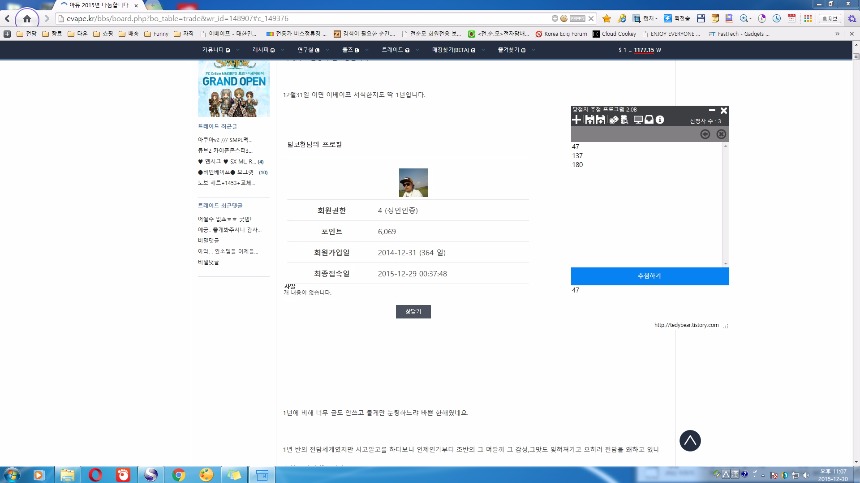Image resolution: width=860 pixels, height=483 pixels.
Task: Open Chrome from the Windows taskbar
Action: click(179, 474)
